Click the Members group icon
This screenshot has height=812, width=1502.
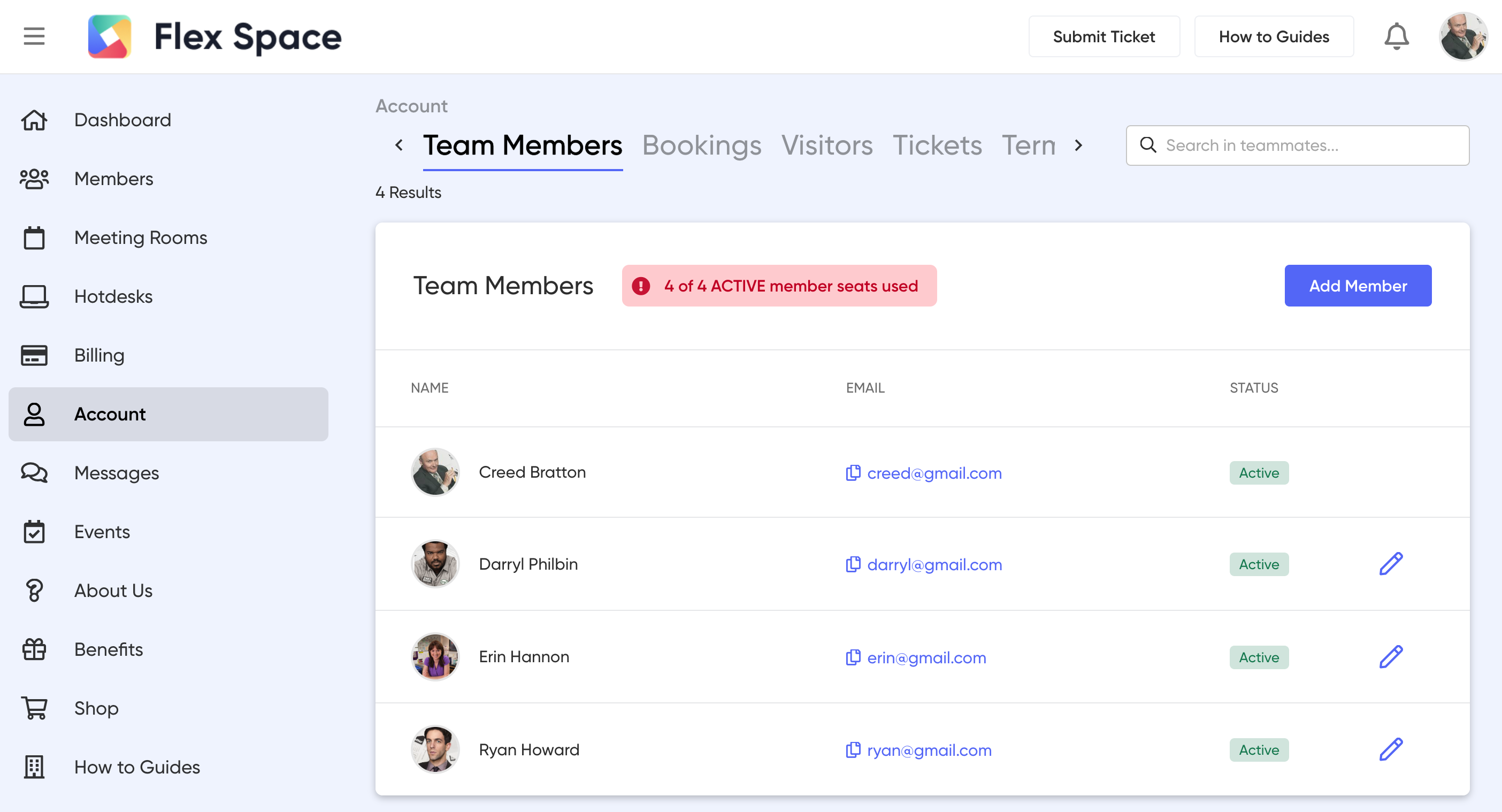[x=34, y=179]
